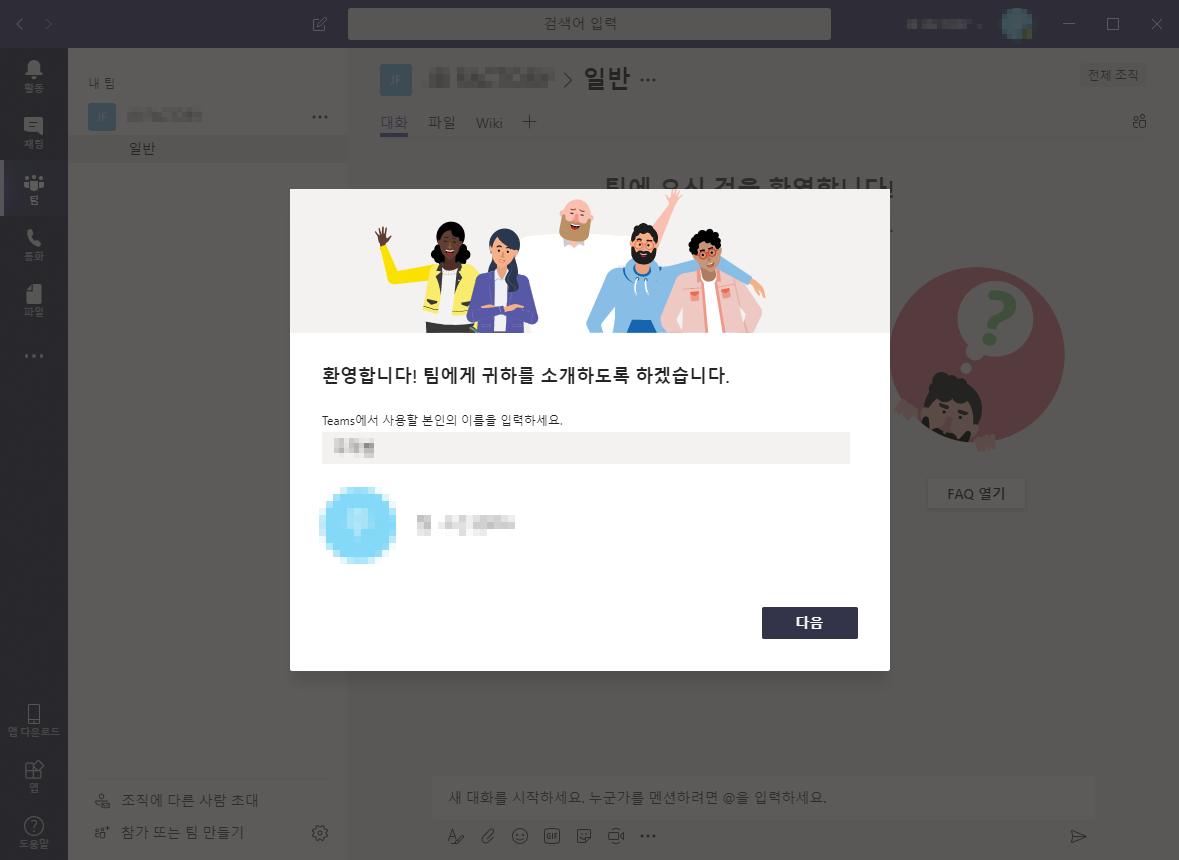Screen dimensions: 1179x860
Task: Open the GIF picker icon
Action: pos(552,836)
